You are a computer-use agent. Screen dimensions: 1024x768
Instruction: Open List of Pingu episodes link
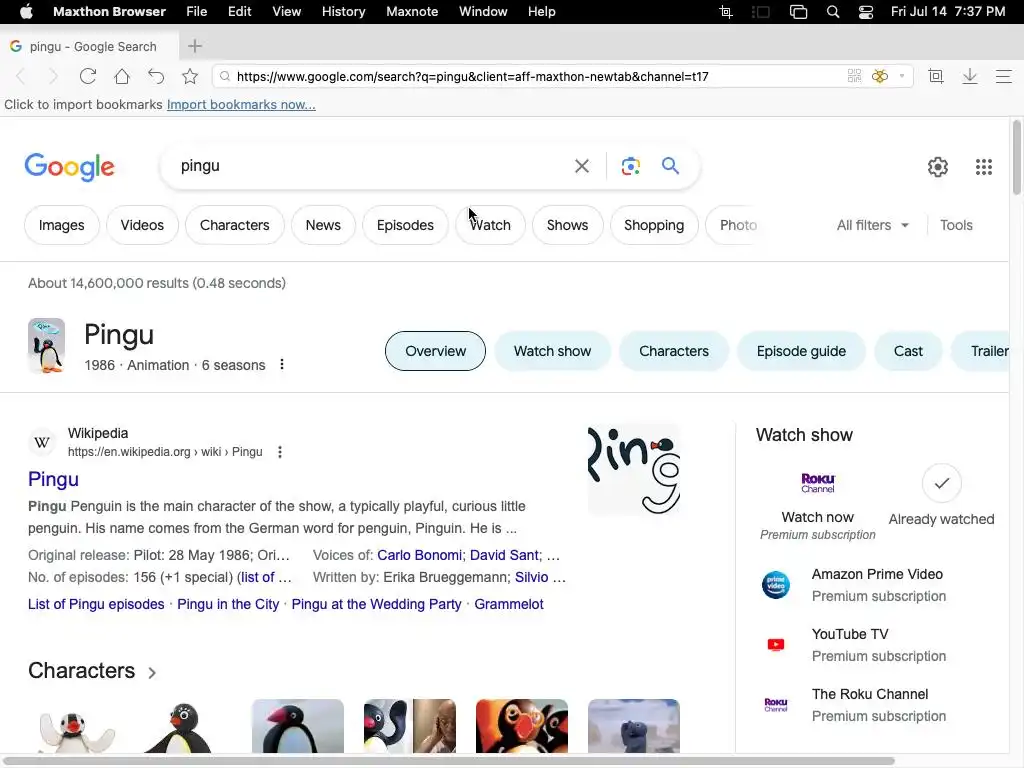coord(96,604)
